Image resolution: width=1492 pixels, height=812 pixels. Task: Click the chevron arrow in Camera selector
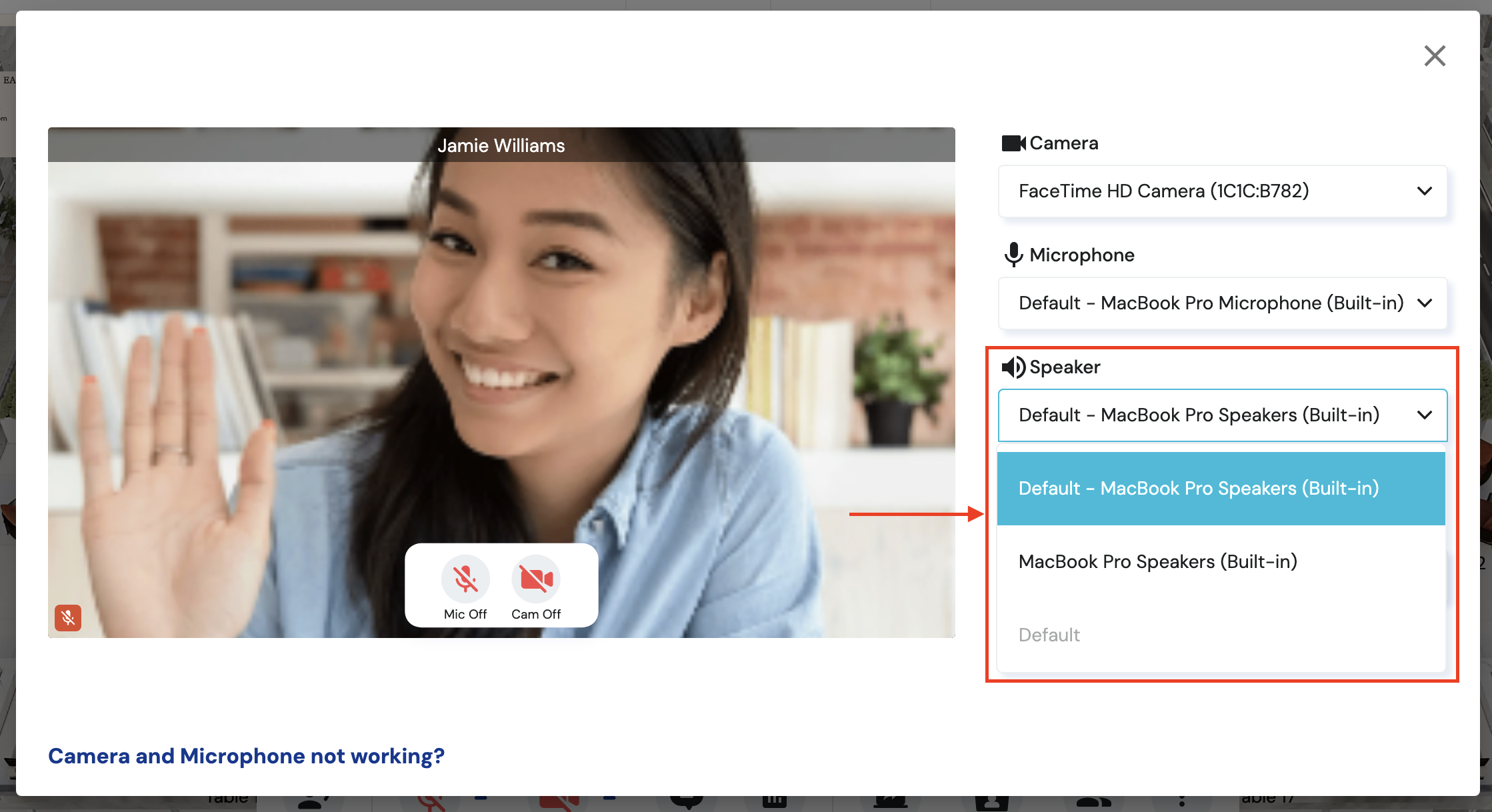click(1425, 191)
